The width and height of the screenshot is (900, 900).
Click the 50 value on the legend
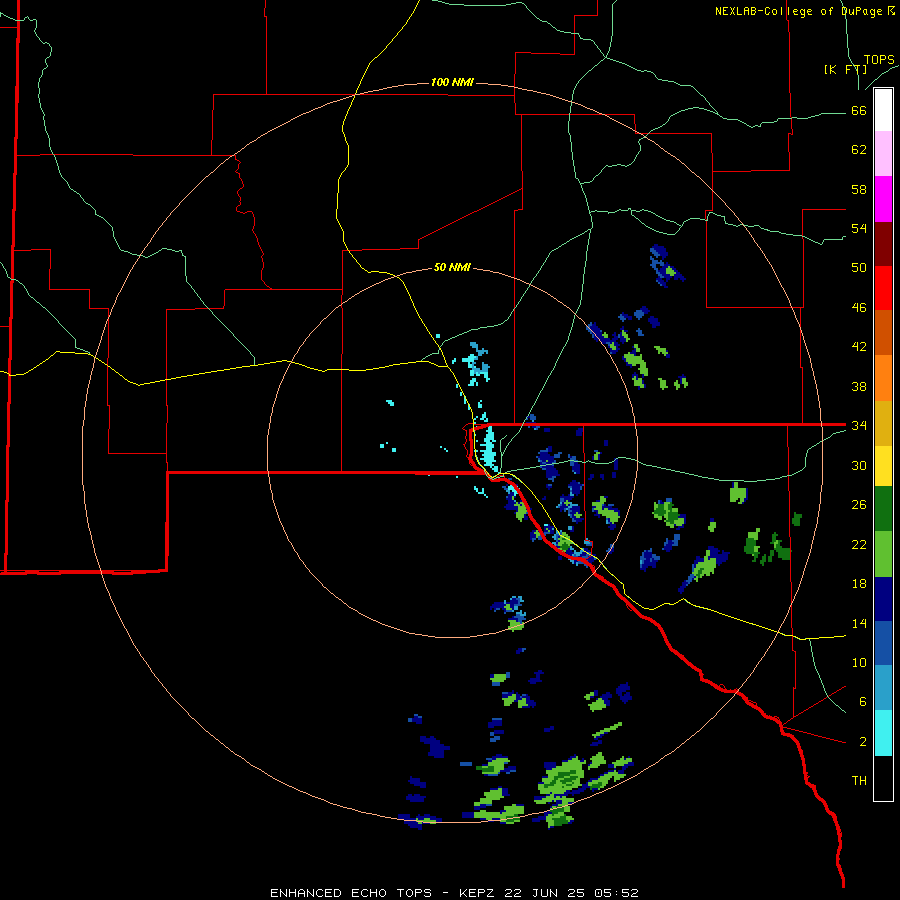859,268
